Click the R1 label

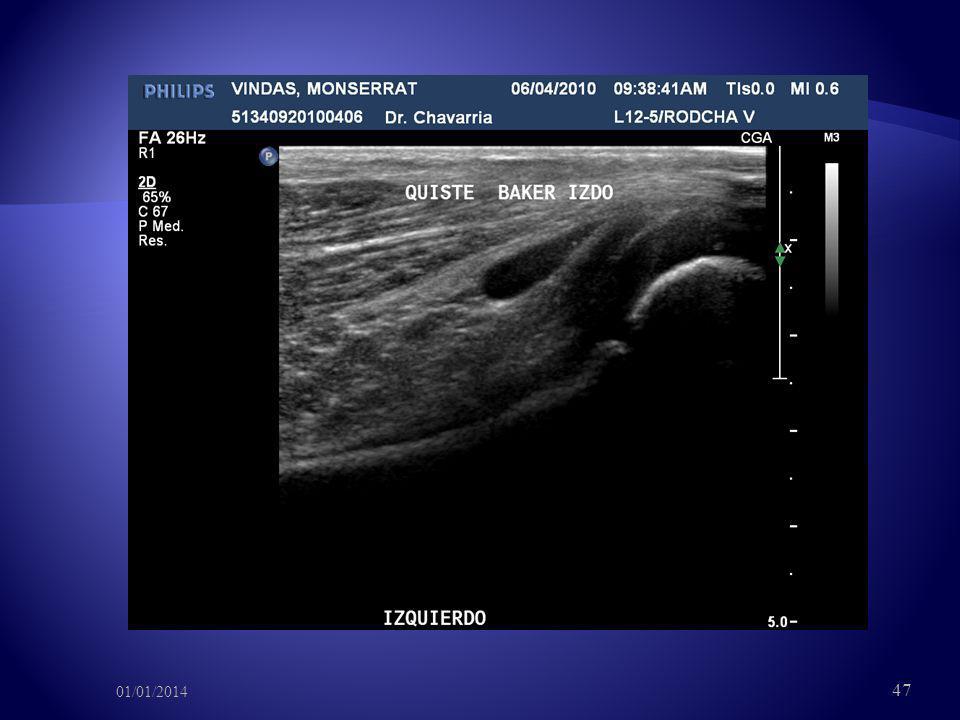[x=147, y=153]
